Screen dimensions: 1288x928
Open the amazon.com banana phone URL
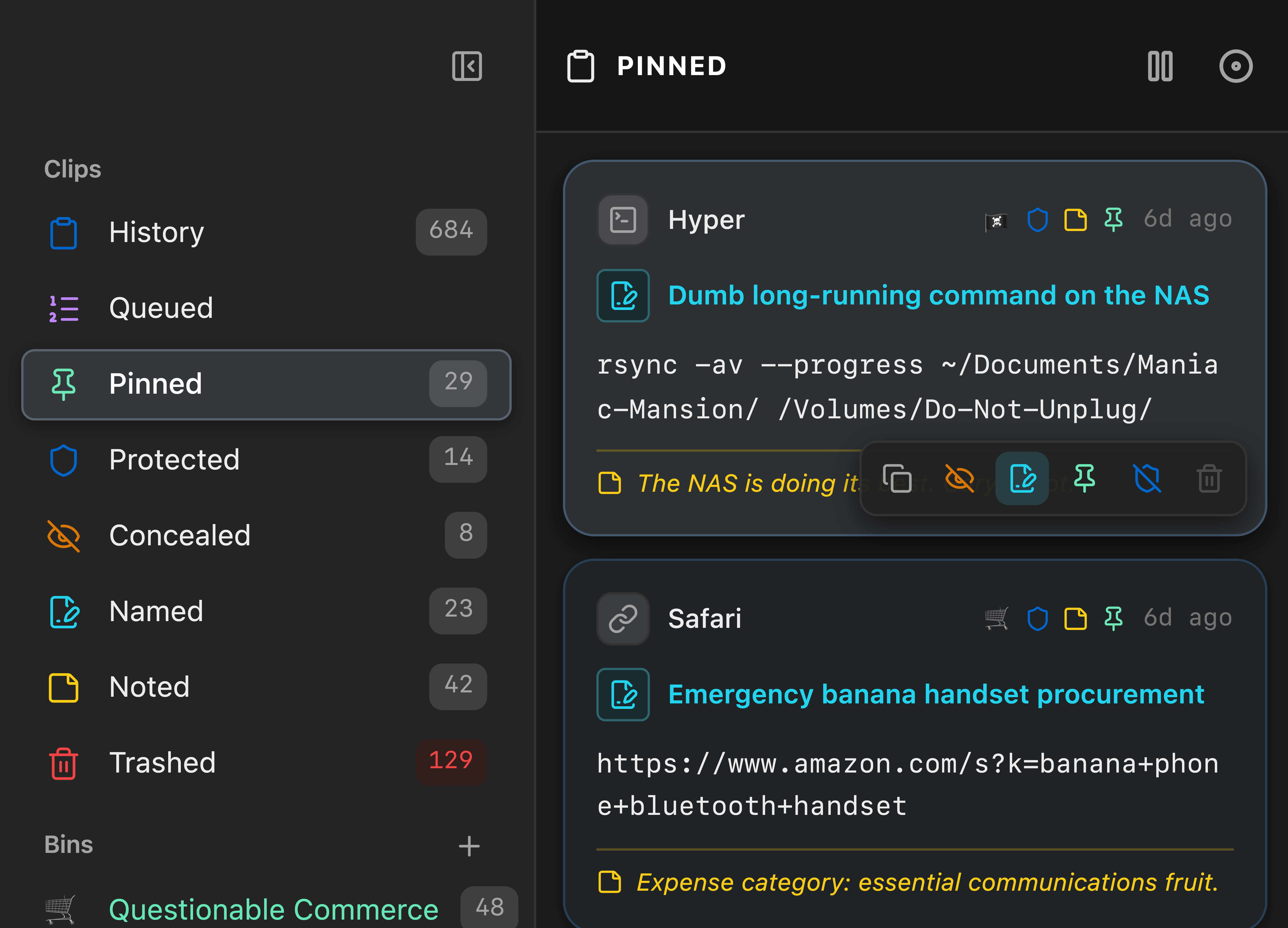point(907,785)
